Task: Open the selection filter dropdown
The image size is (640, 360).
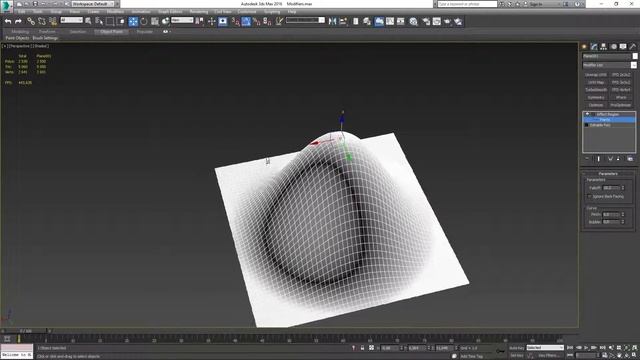Action: click(71, 20)
